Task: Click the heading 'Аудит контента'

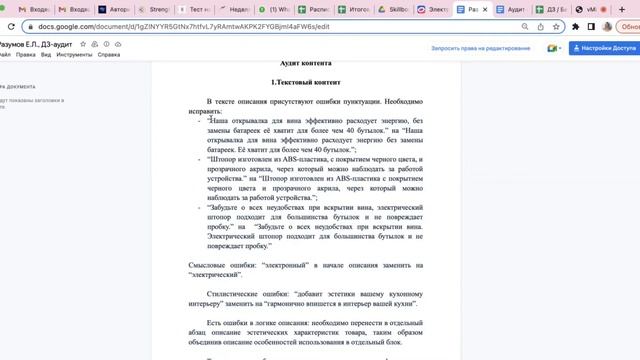Action: pos(306,63)
